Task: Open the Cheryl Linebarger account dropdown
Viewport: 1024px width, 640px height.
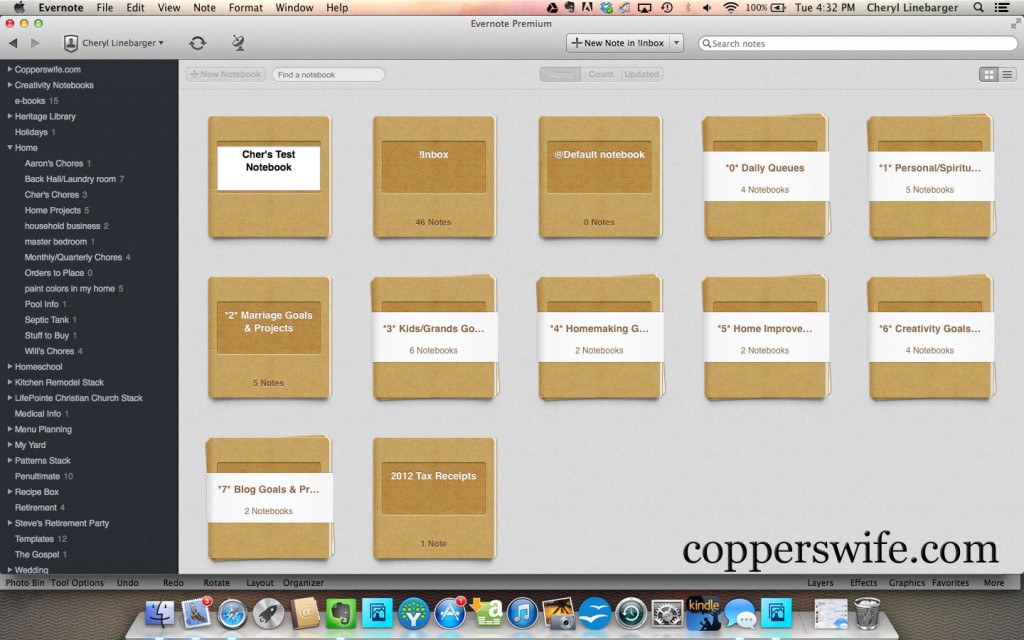Action: click(x=114, y=43)
